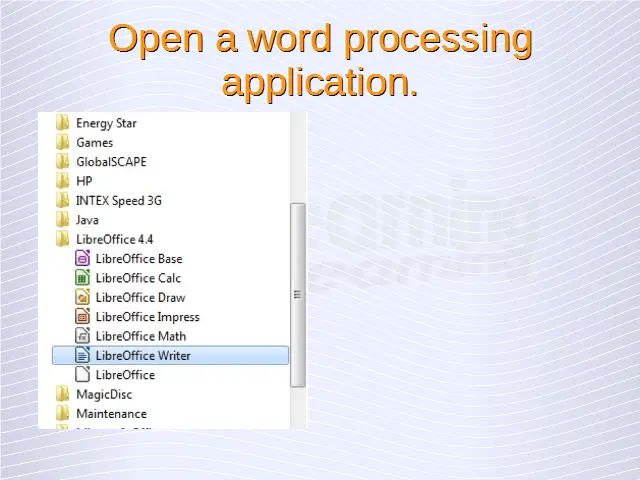The image size is (640, 480).
Task: Click the program list scrollbar thumb
Action: pos(297,295)
